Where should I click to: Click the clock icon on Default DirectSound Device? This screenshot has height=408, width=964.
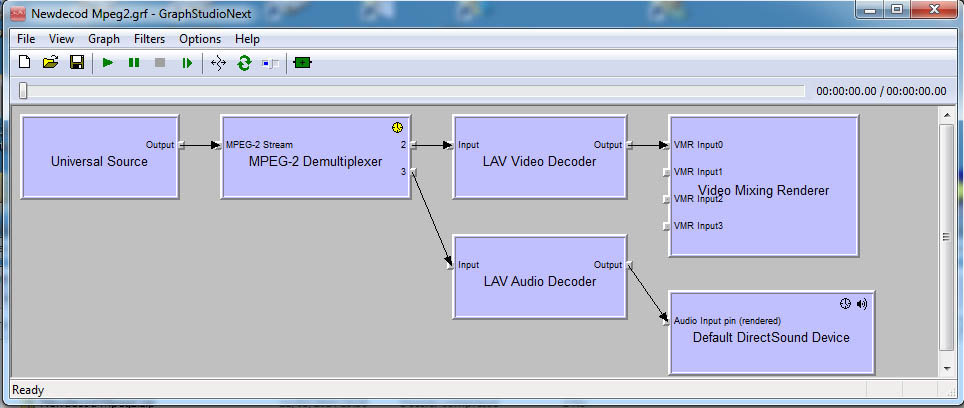point(846,303)
